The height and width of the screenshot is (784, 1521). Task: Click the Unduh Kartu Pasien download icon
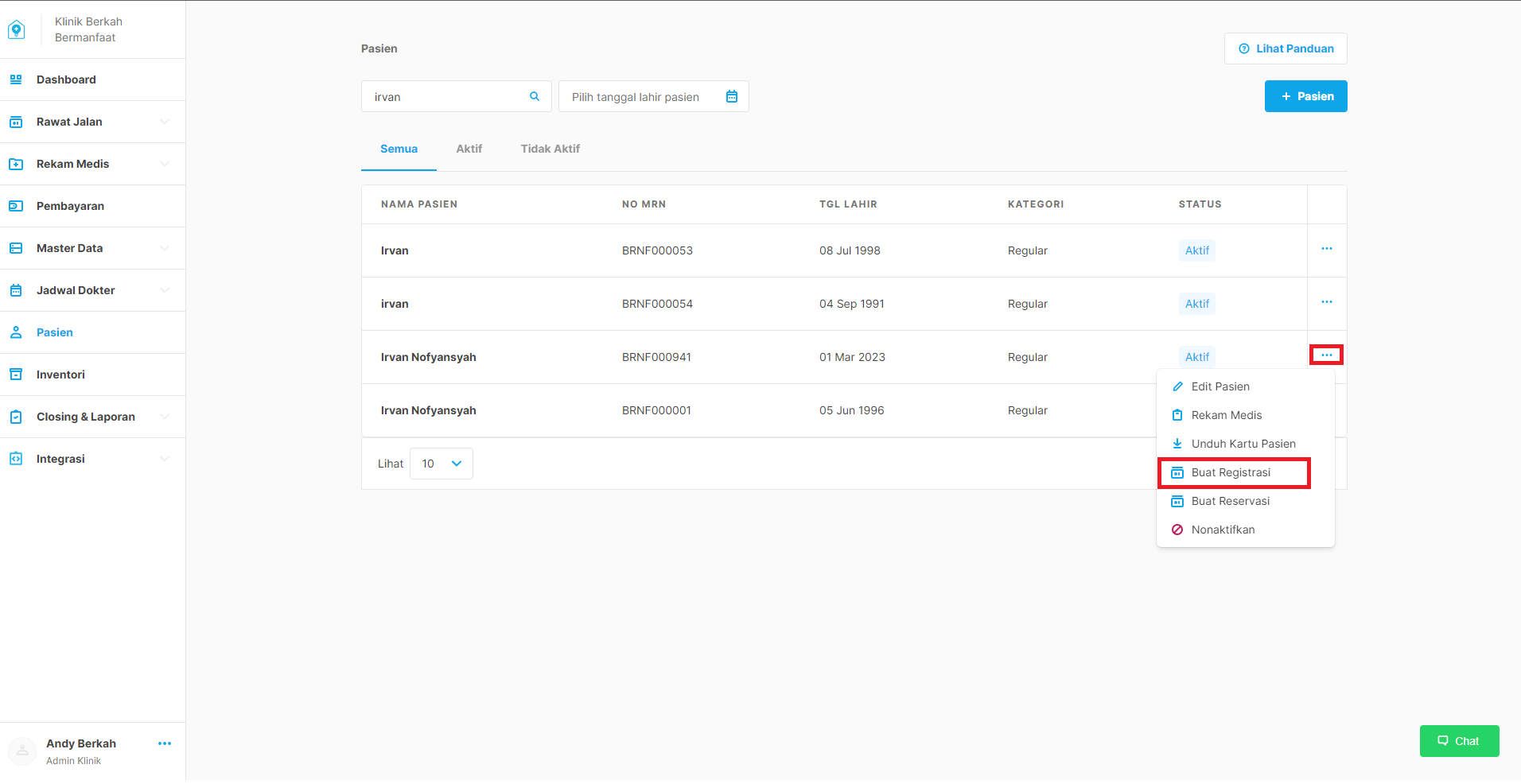coord(1177,444)
